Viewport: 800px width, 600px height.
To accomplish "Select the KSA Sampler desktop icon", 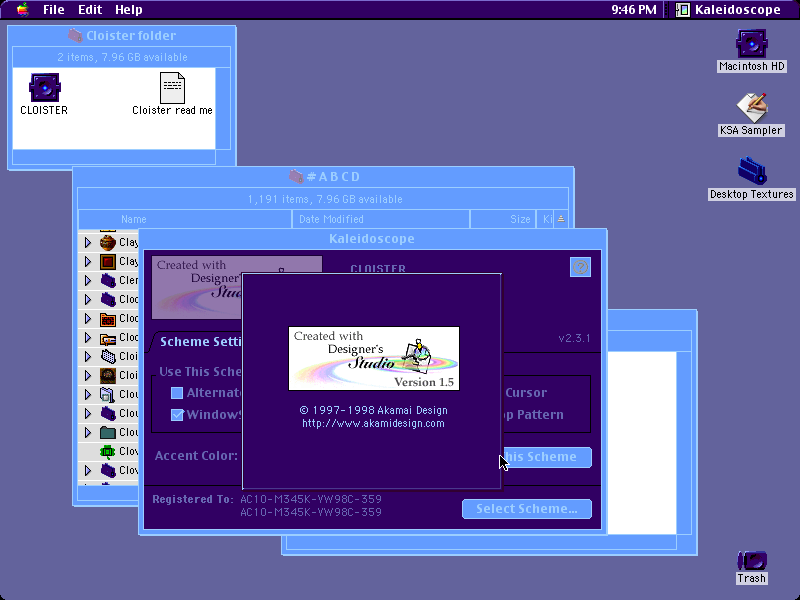I will (x=752, y=107).
